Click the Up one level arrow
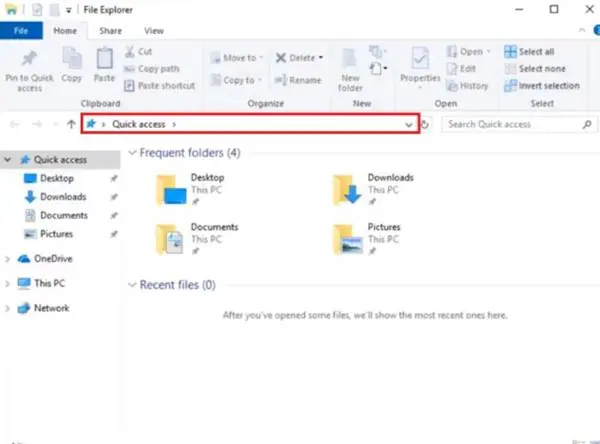The height and width of the screenshot is (444, 600). pos(71,124)
